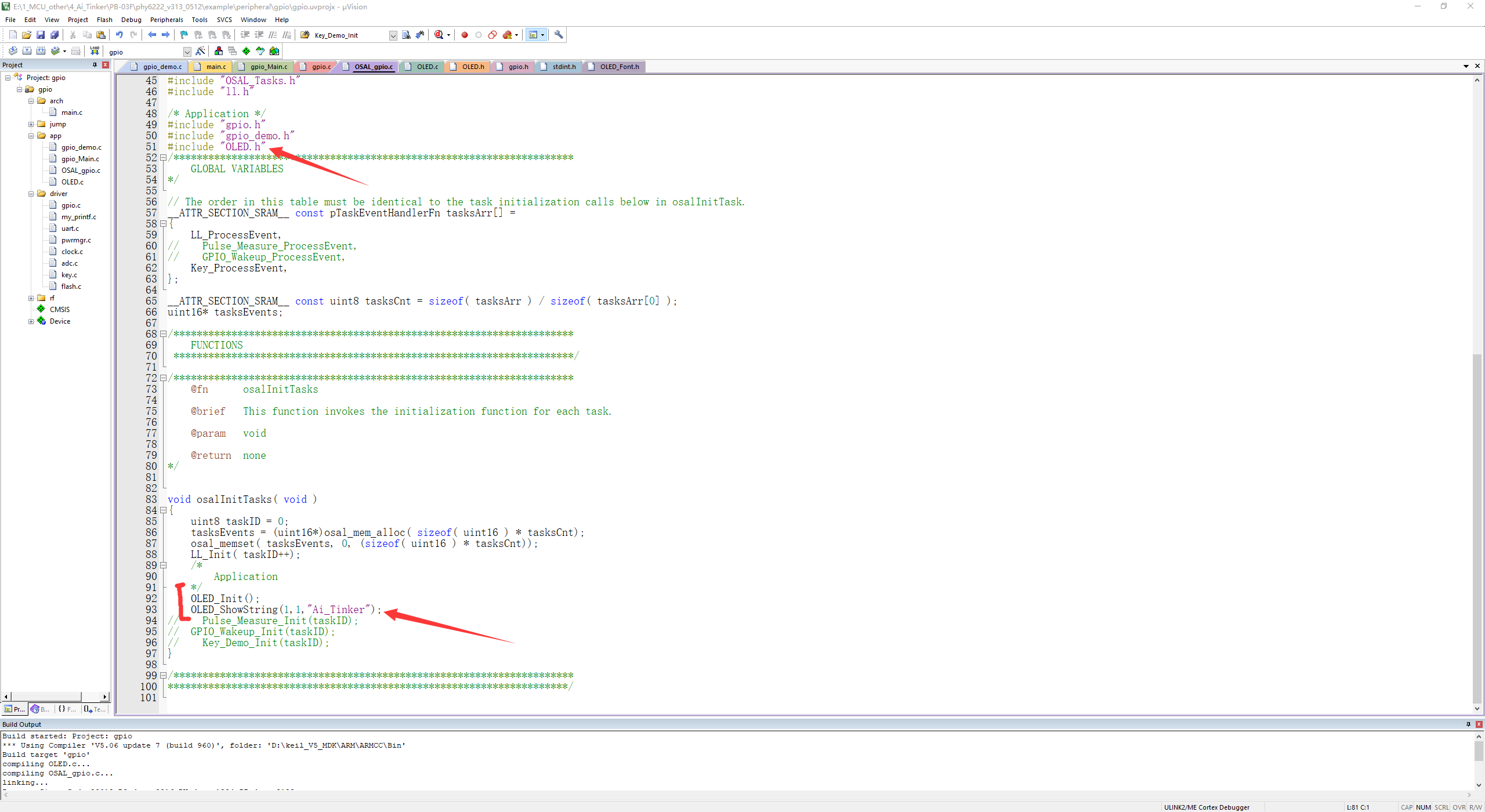Expand the jump folder in the project tree
The image size is (1485, 812).
tap(31, 124)
